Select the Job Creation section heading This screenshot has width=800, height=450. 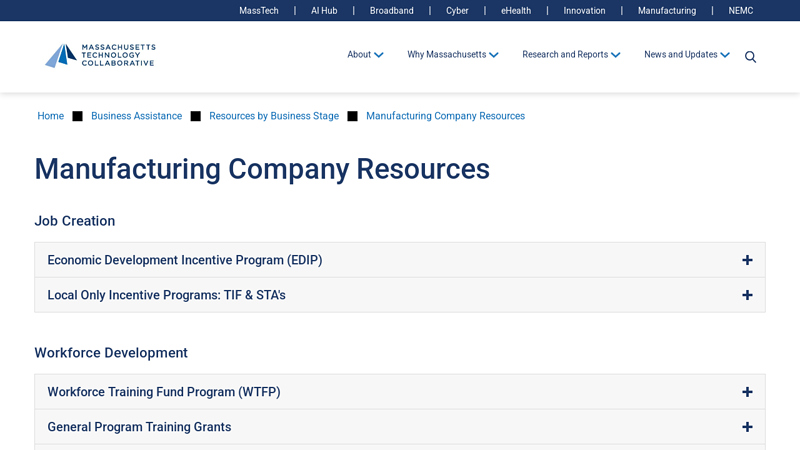pos(74,221)
